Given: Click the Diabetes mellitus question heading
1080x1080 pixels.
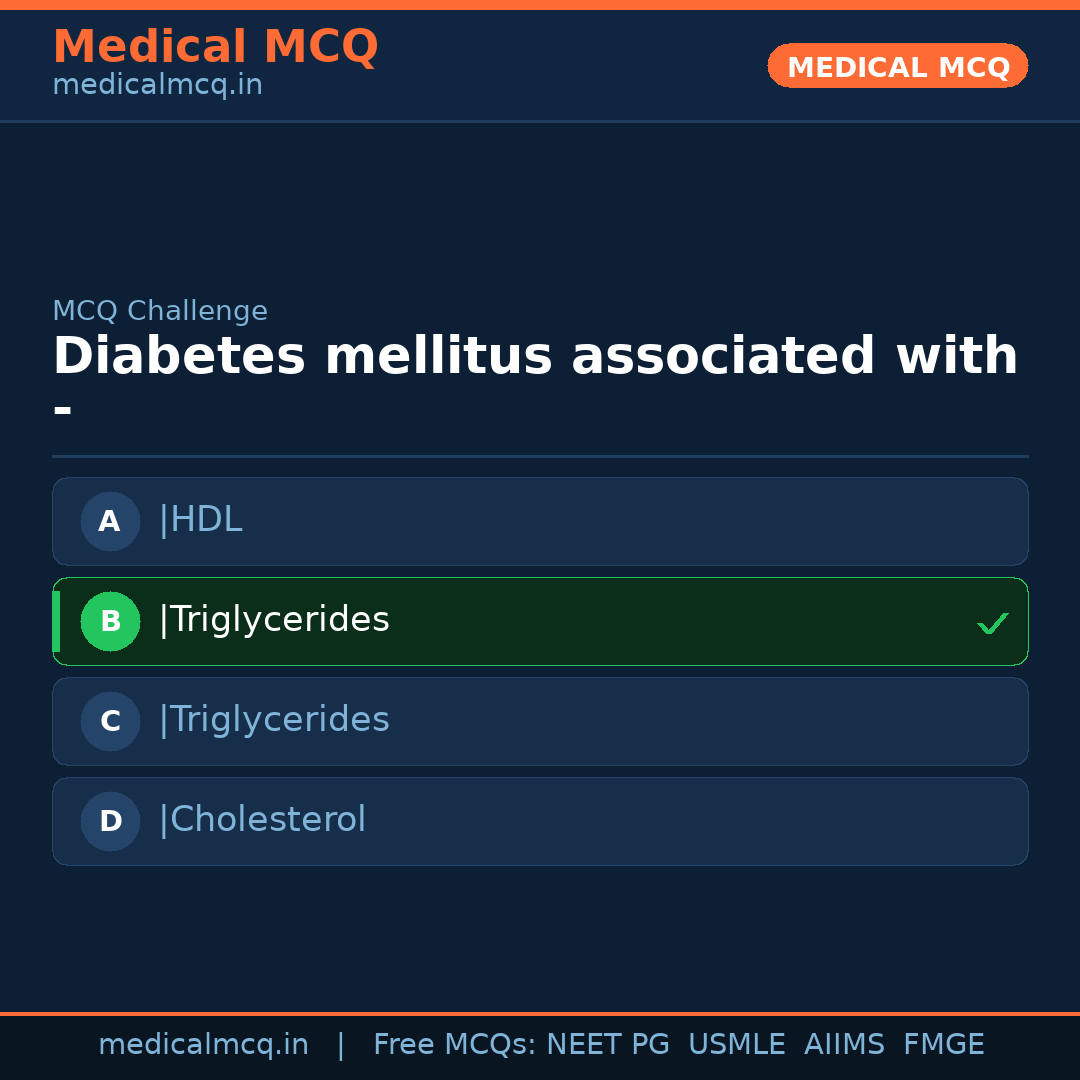Looking at the screenshot, I should pos(535,357).
